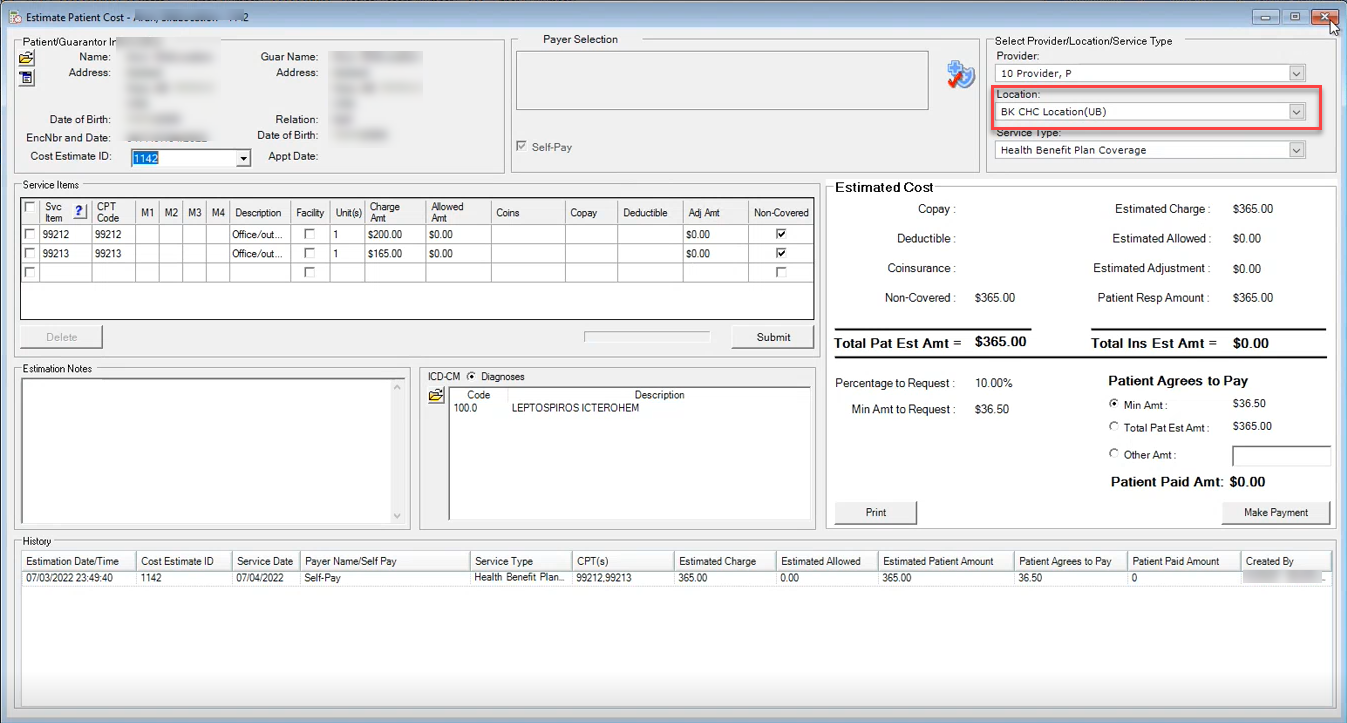Click Estimation Date/Time column header

click(x=78, y=561)
